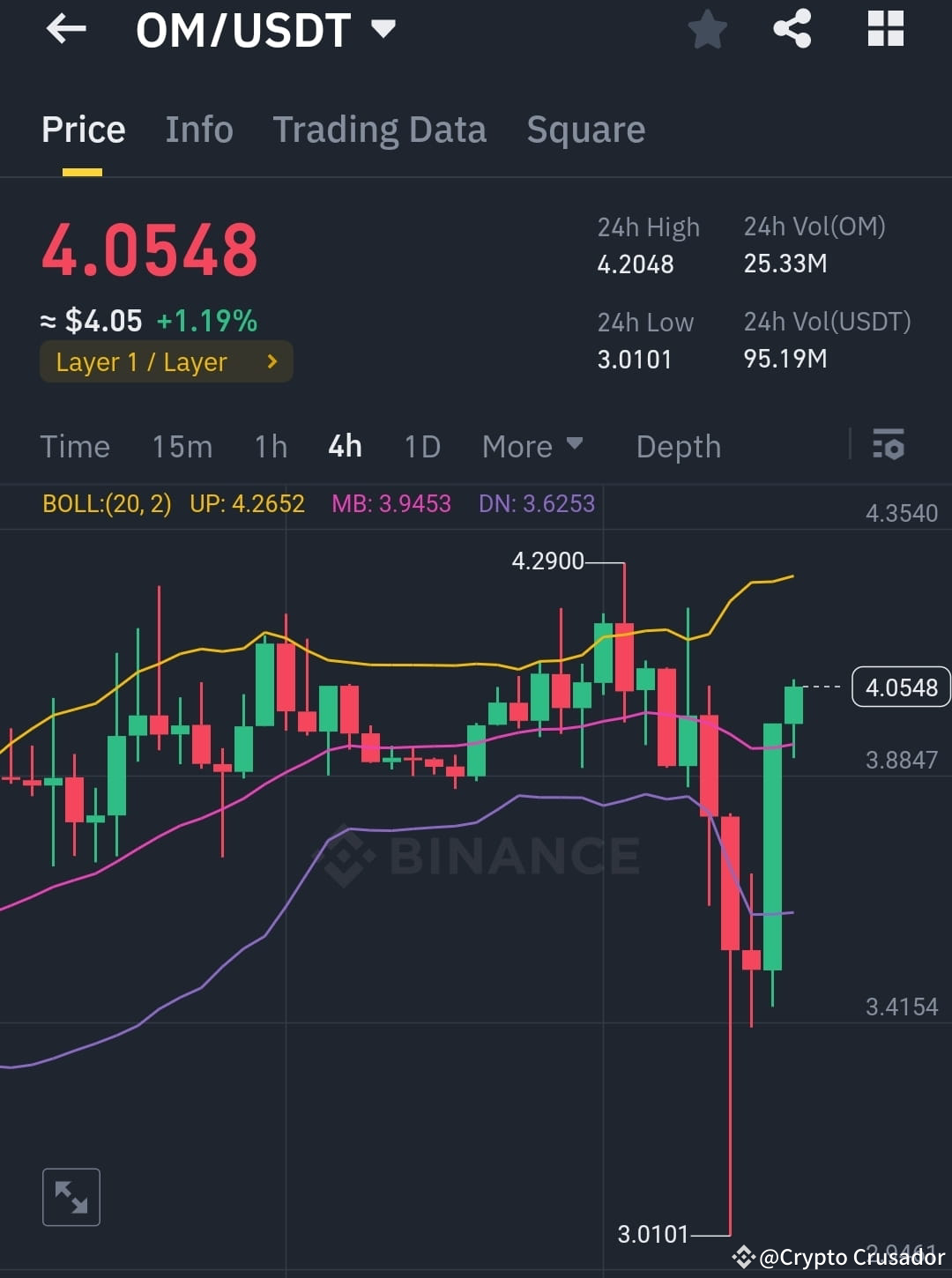Open the grid layout icon top right

(884, 29)
